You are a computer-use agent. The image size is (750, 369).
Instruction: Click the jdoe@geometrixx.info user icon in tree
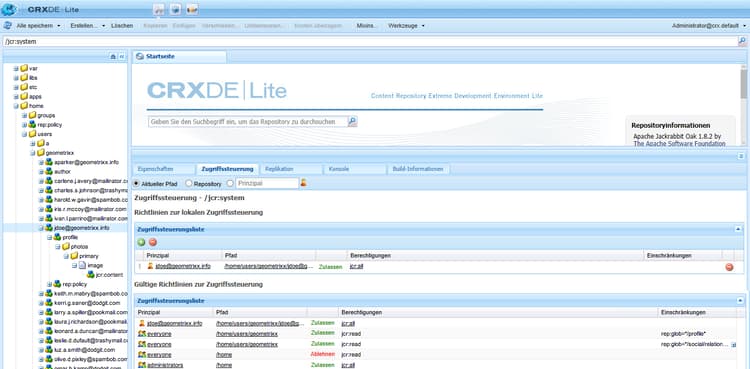click(x=49, y=228)
